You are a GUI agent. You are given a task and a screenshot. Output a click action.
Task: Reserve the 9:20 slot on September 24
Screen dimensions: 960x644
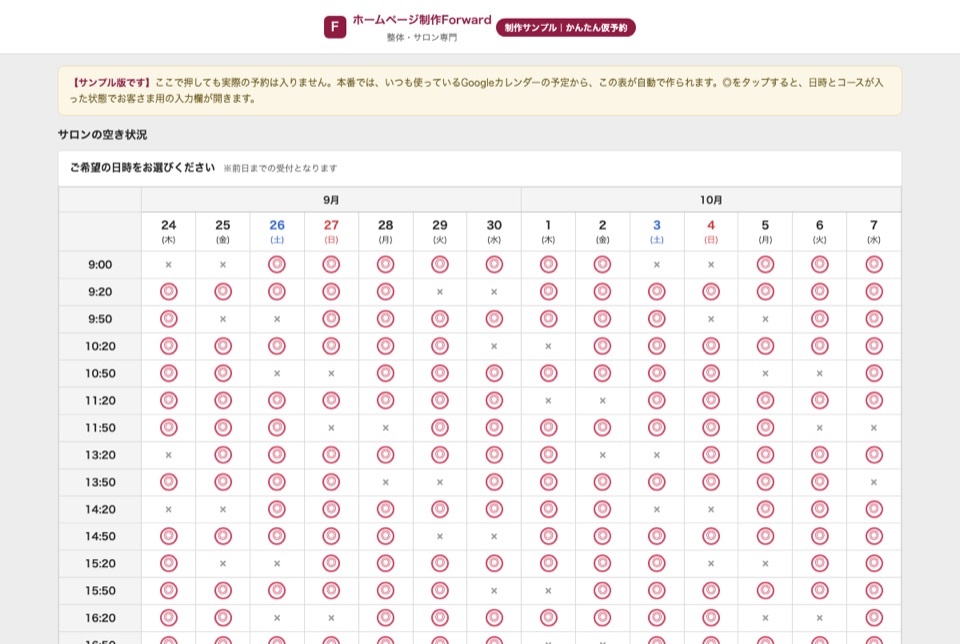168,291
